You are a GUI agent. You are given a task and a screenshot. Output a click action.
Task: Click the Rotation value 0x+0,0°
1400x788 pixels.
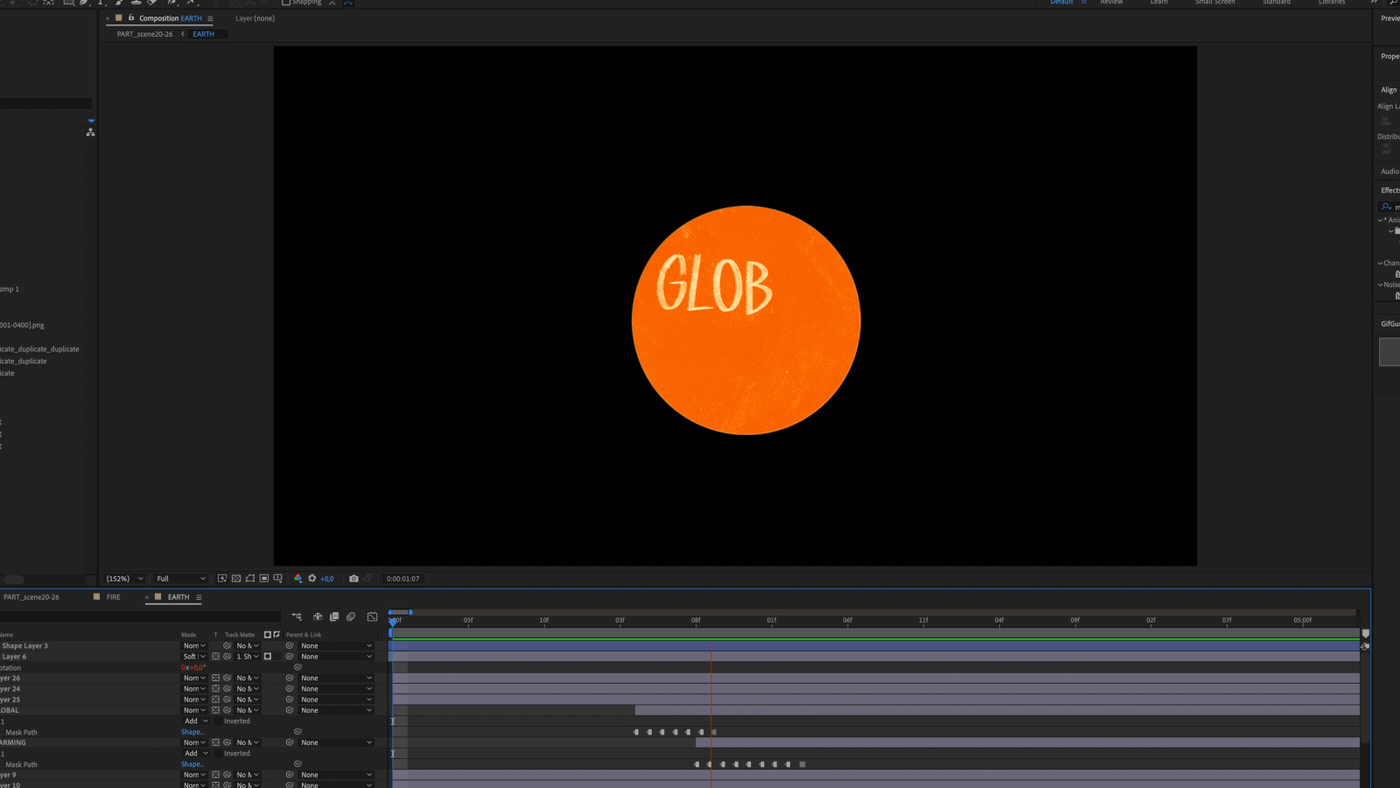193,668
